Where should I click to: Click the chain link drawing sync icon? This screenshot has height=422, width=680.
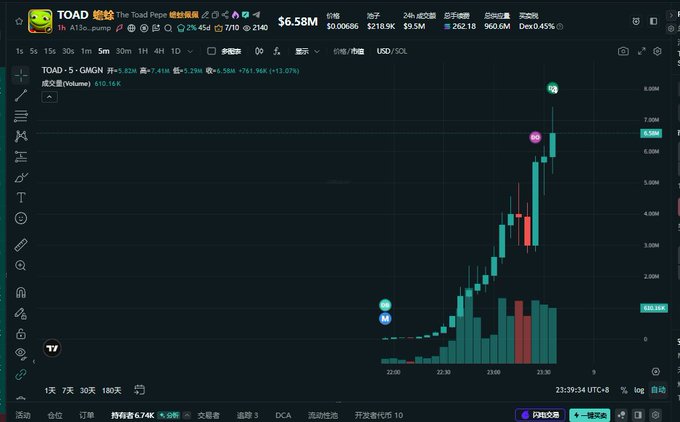21,374
